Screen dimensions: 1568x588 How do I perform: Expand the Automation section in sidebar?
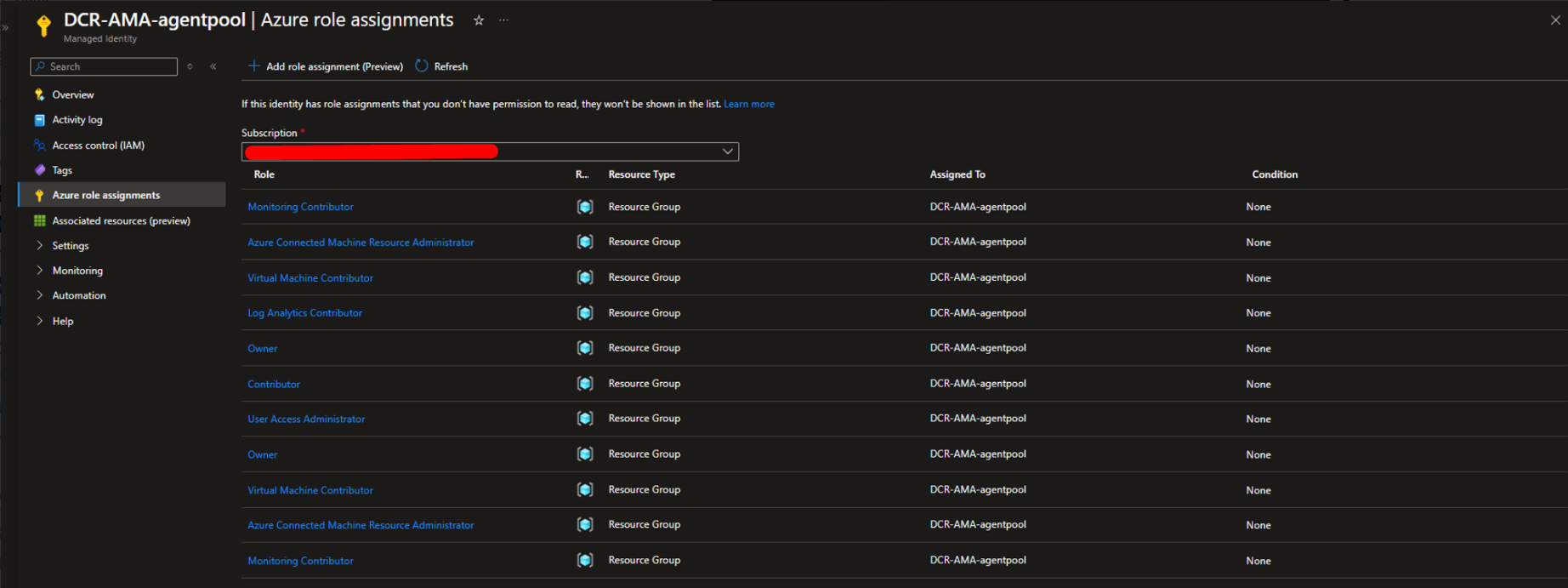coord(40,295)
